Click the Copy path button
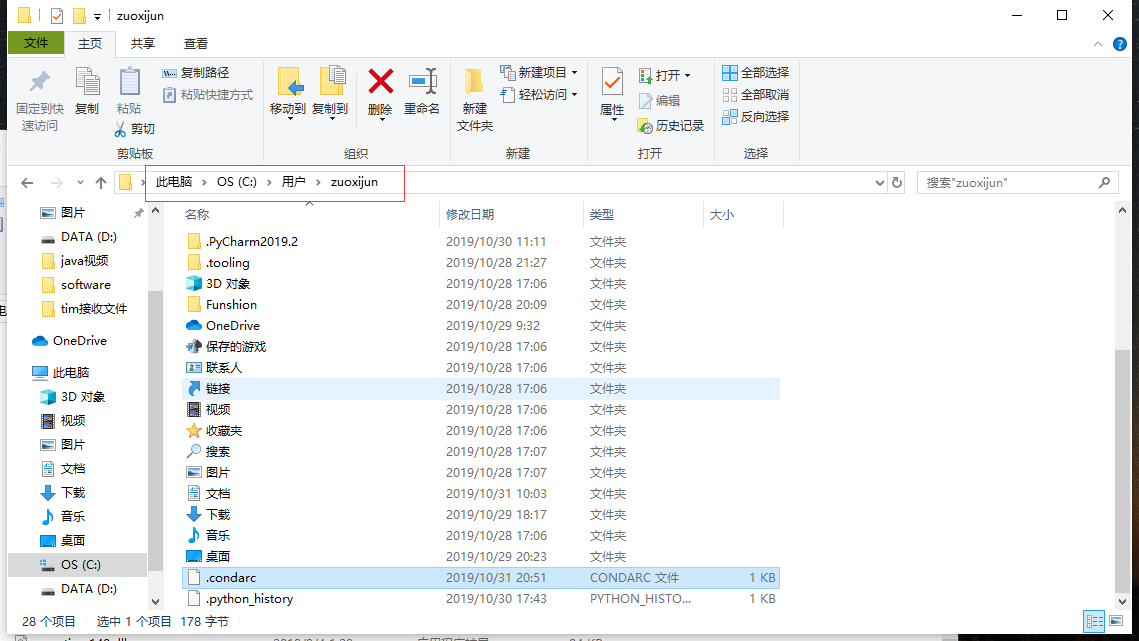1139x641 pixels. point(195,73)
